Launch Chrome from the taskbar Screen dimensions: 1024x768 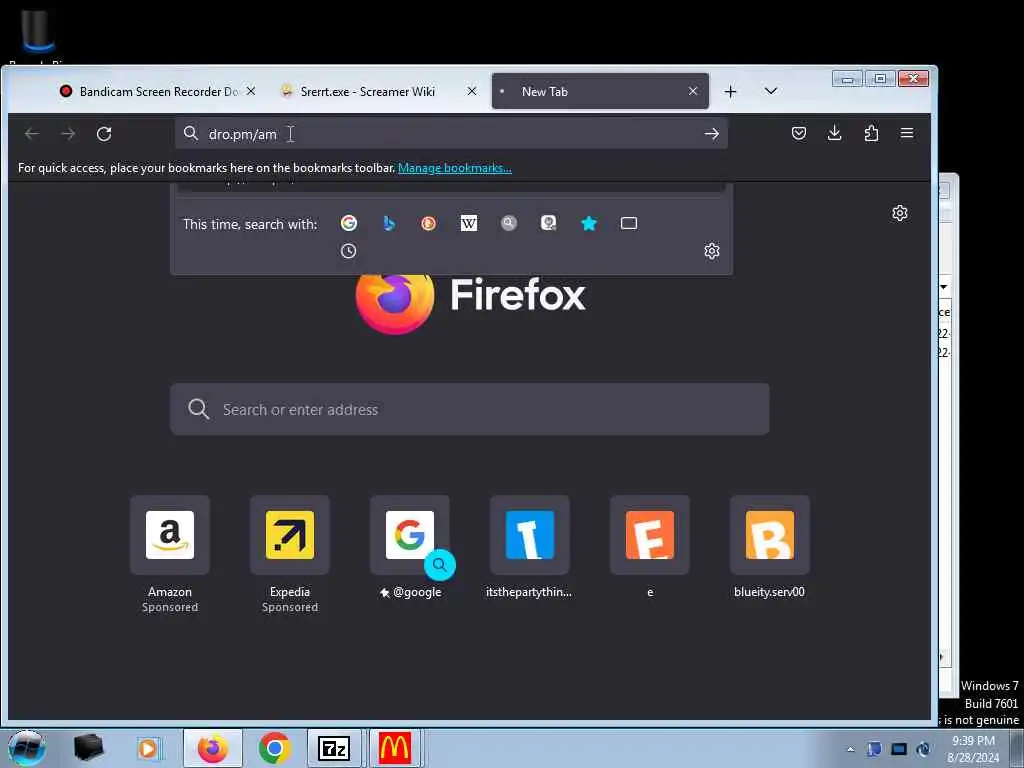[x=274, y=748]
